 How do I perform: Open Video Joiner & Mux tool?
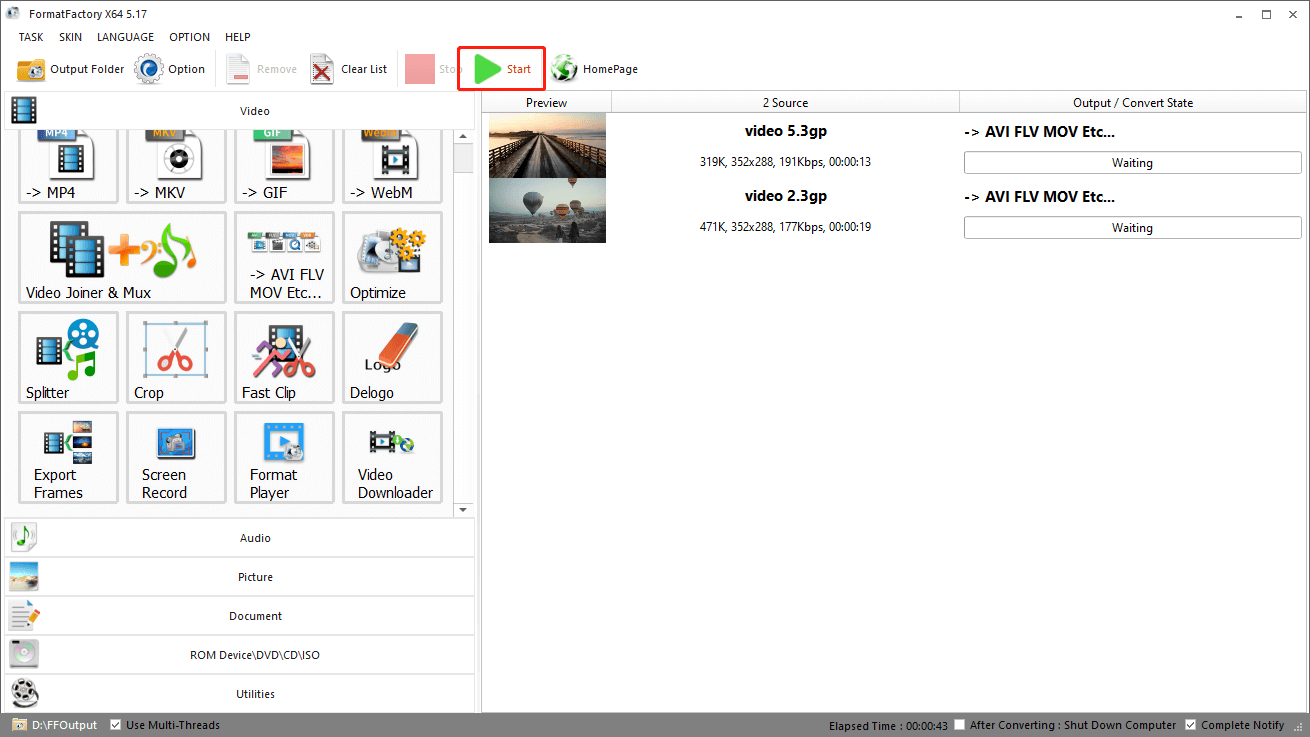pos(122,258)
